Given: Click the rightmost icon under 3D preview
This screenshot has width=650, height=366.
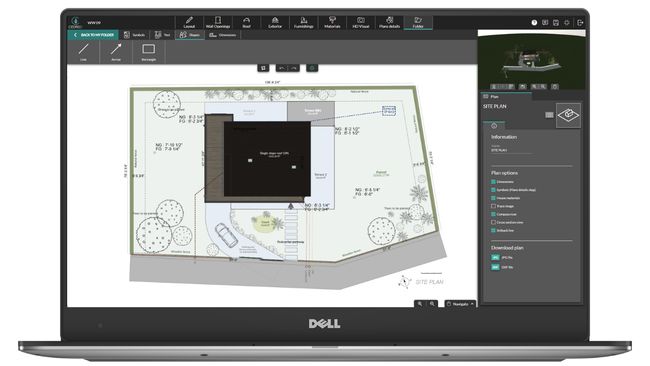Looking at the screenshot, I should (x=555, y=87).
